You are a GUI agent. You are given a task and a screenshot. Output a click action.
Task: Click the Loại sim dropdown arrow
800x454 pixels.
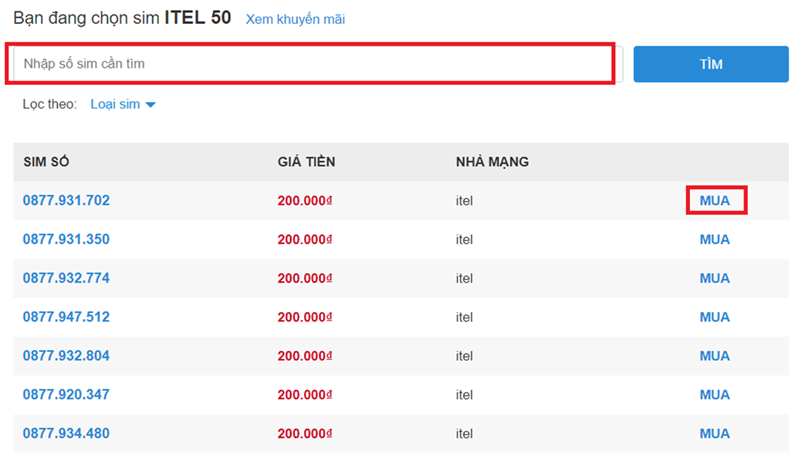(151, 105)
